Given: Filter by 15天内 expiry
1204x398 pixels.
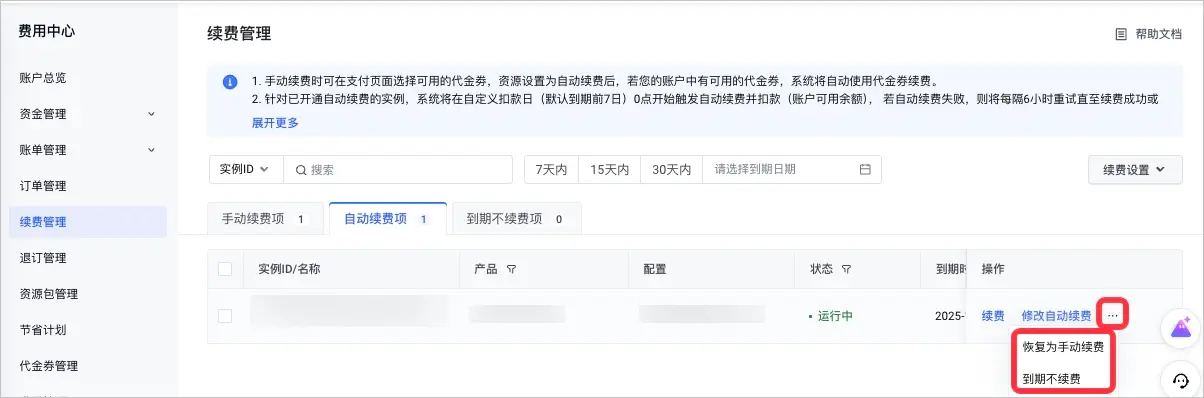Looking at the screenshot, I should [x=609, y=170].
